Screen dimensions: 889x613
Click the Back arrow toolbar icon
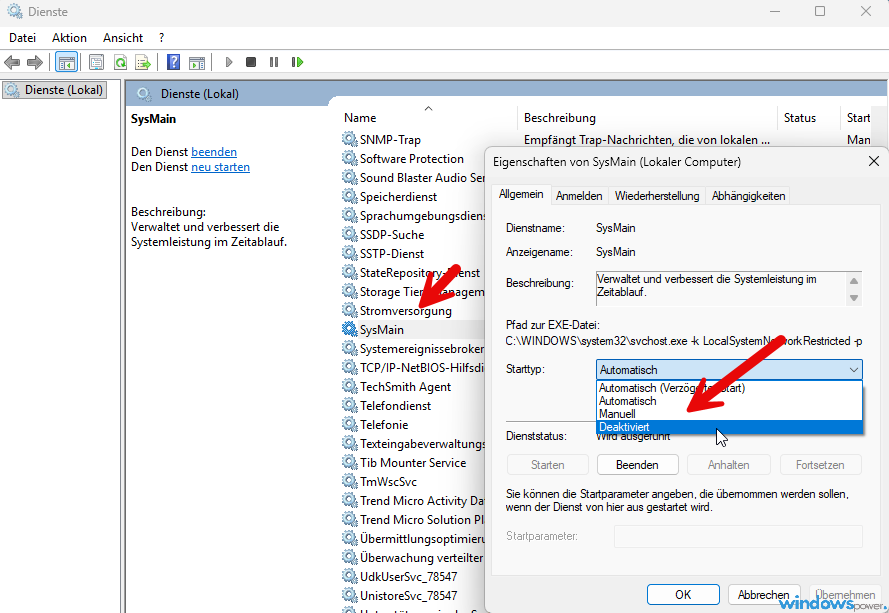tap(12, 62)
